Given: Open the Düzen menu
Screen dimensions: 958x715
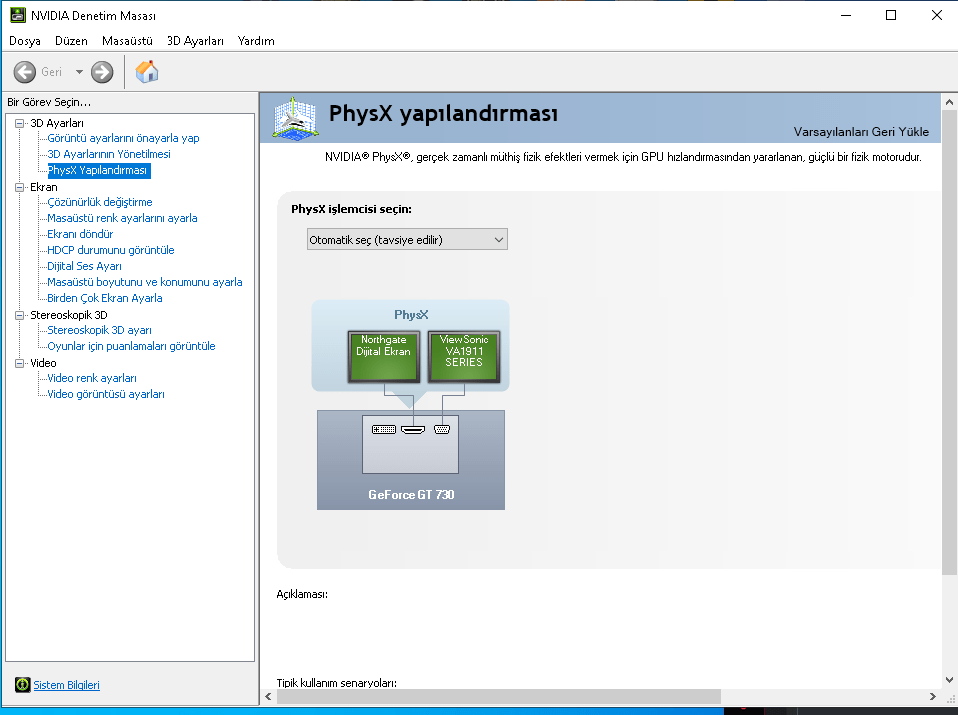Looking at the screenshot, I should [71, 41].
